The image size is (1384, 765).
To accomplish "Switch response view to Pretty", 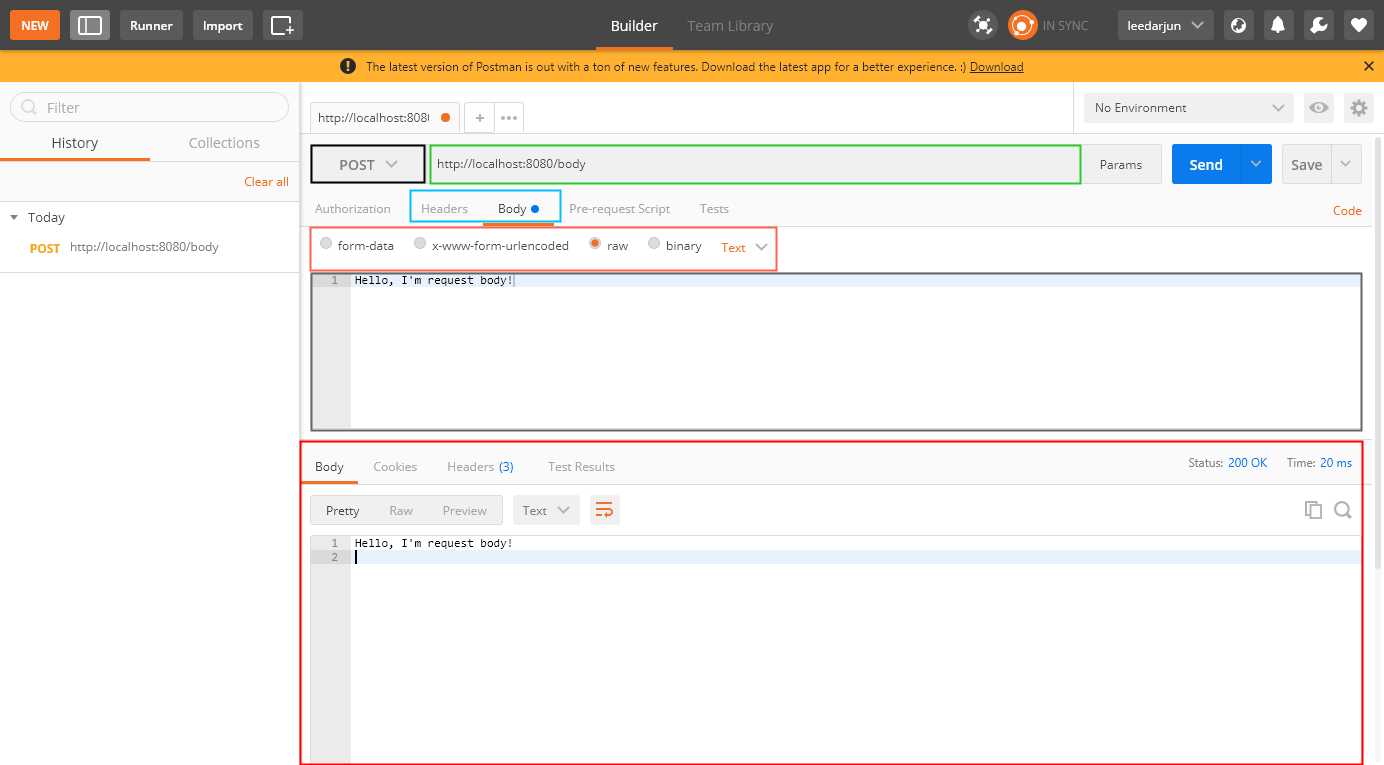I will tap(342, 510).
